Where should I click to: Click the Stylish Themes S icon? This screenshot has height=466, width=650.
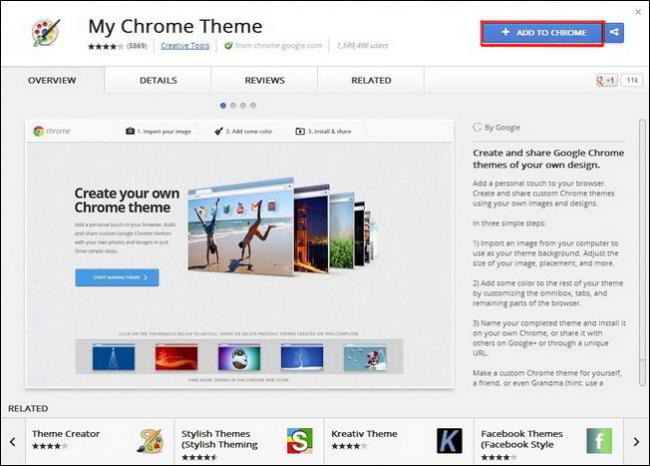coord(300,441)
